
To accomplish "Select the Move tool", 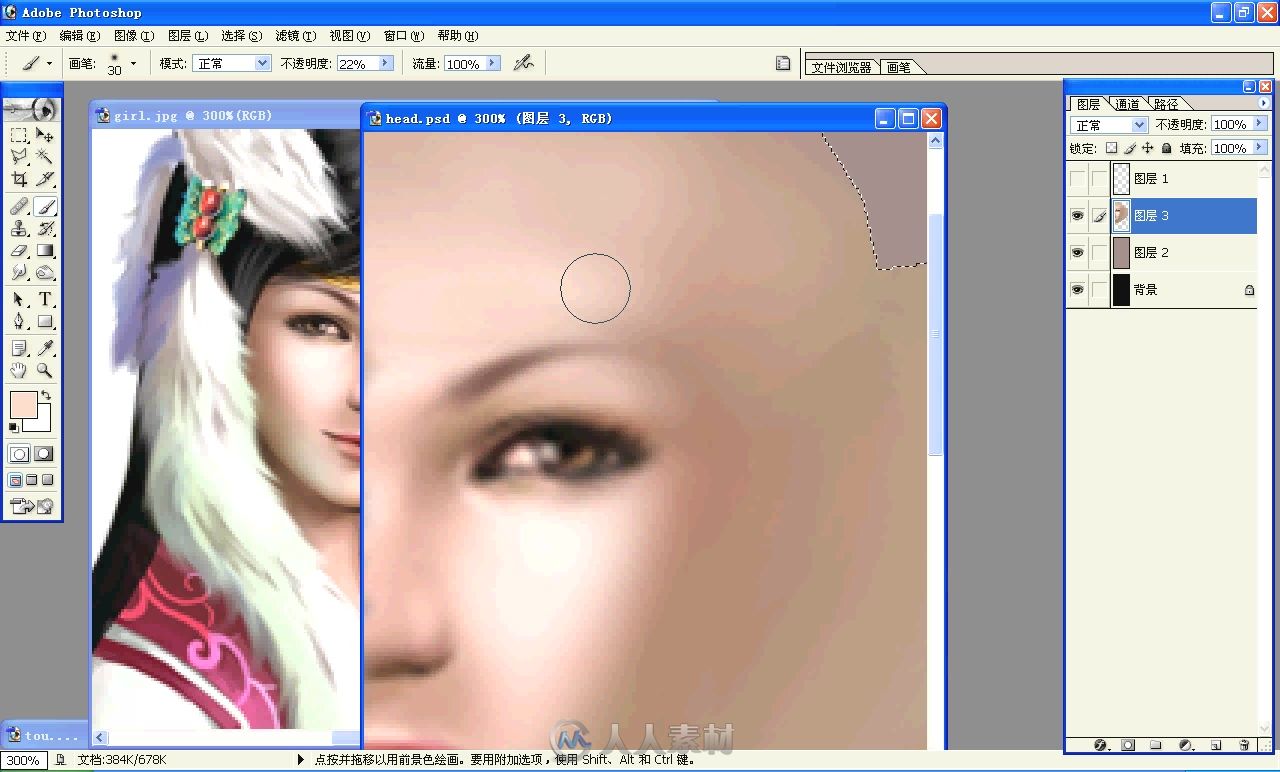I will coord(45,135).
